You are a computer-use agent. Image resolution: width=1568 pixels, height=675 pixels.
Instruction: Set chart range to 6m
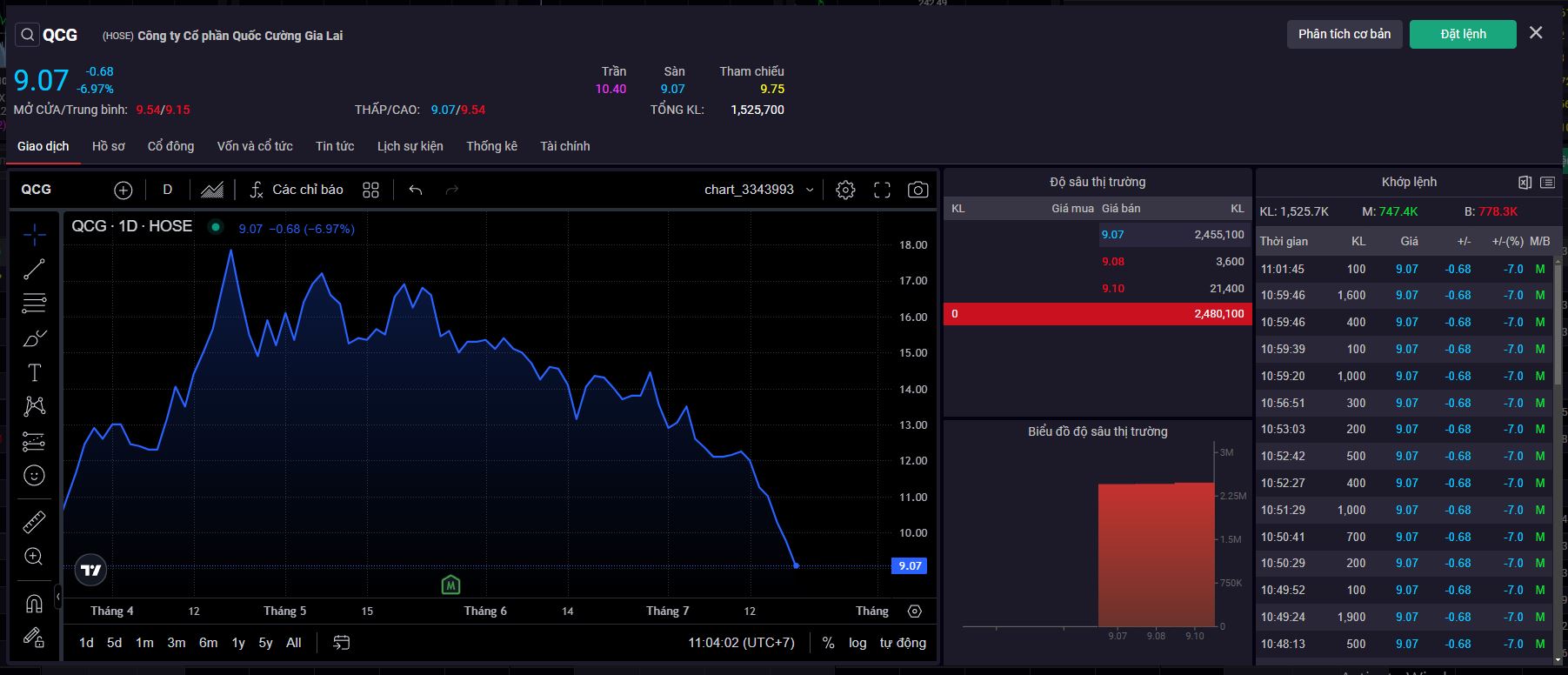pyautogui.click(x=209, y=643)
